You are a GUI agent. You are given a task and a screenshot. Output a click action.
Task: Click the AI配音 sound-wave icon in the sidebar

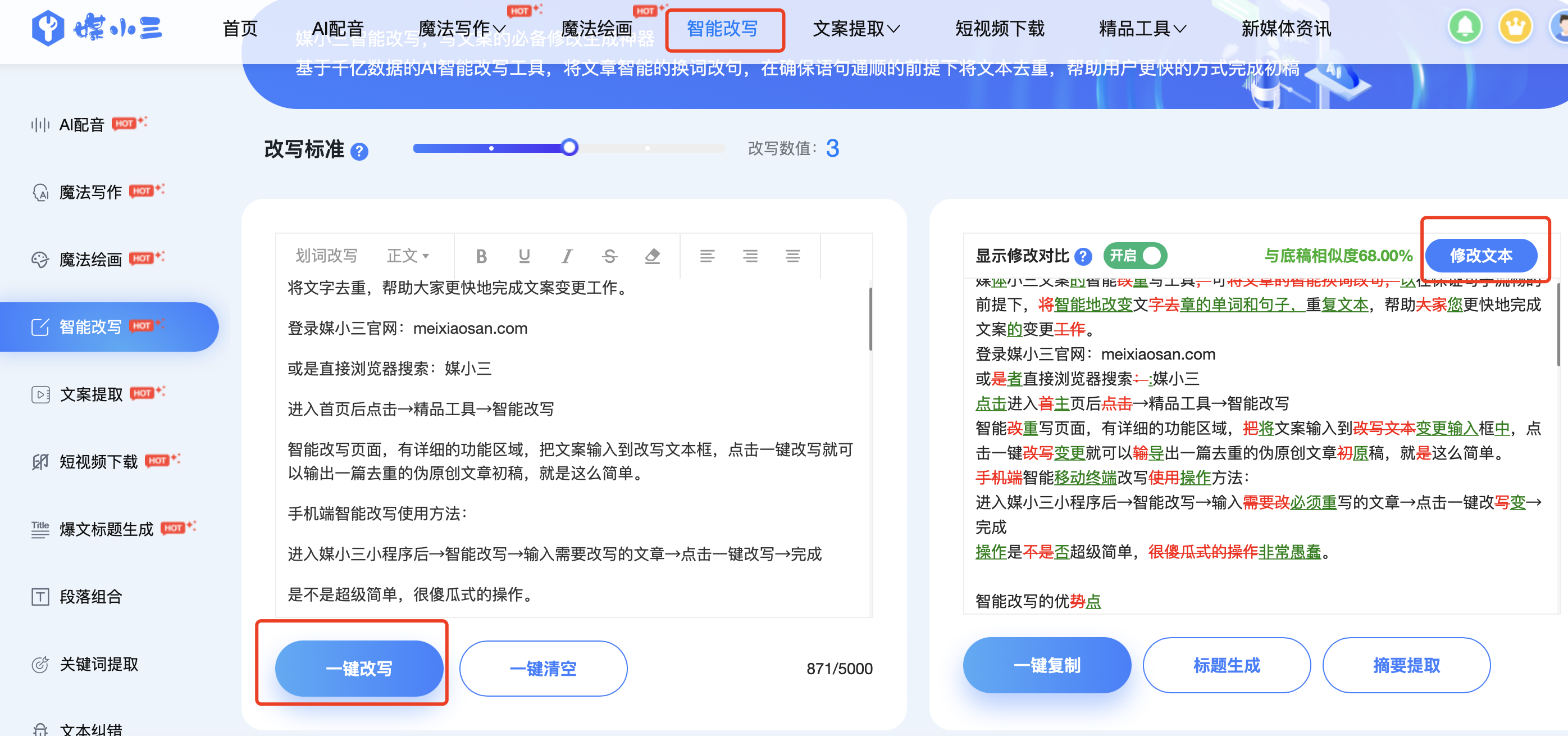tap(40, 125)
